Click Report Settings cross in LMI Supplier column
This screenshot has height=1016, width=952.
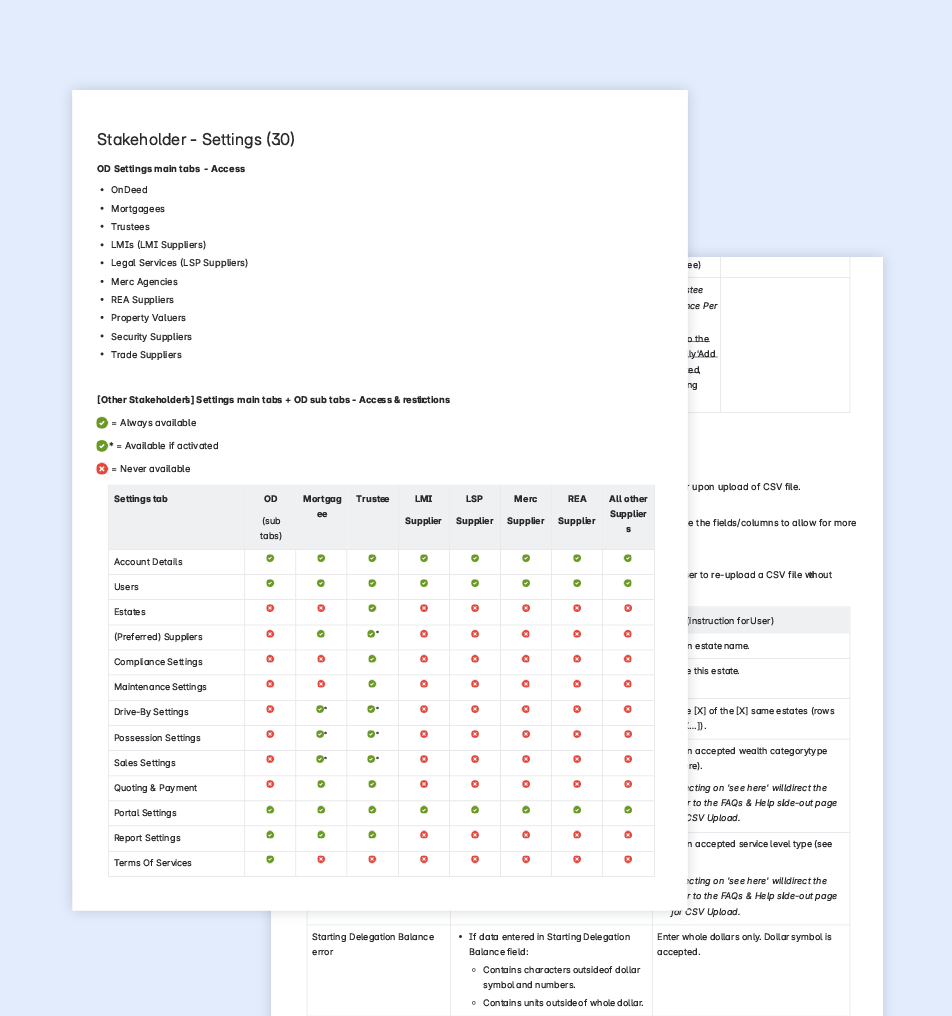(x=424, y=835)
